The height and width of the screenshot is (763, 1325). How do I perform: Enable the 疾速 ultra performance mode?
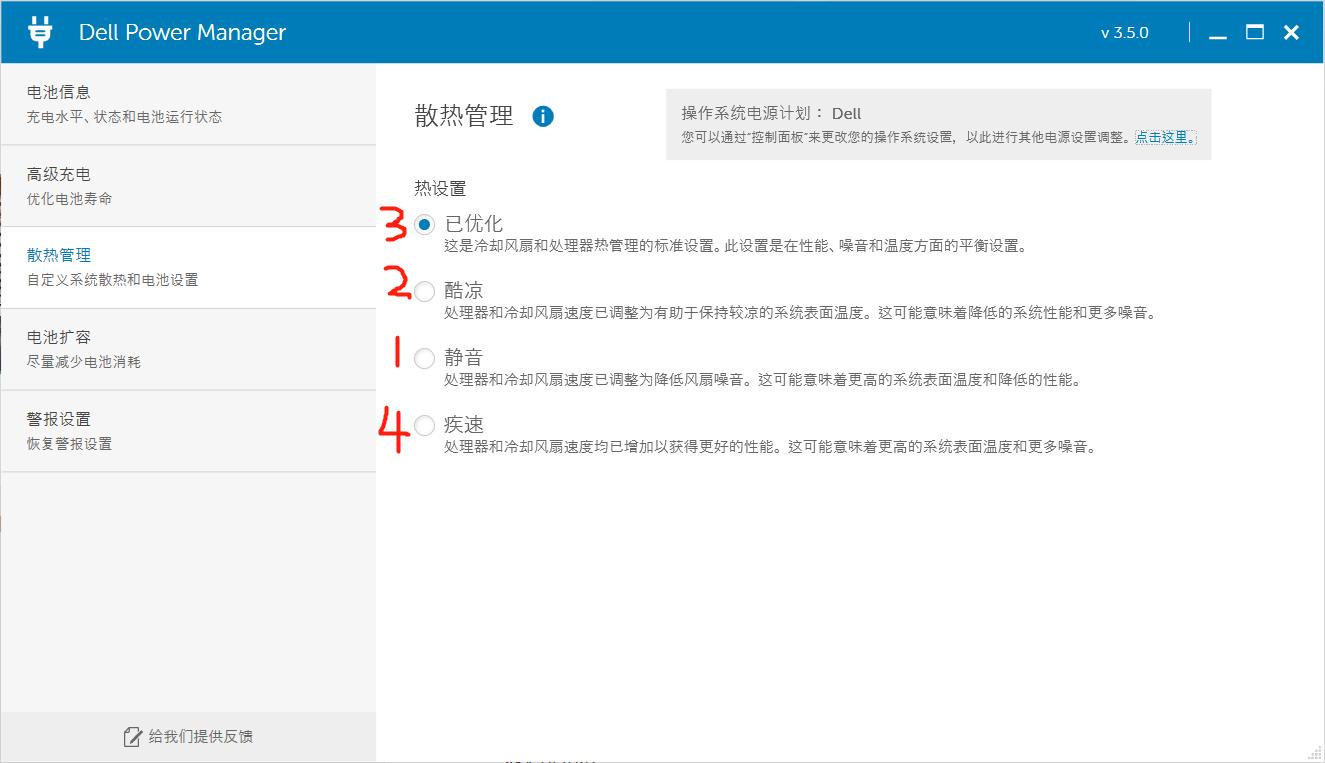(x=424, y=424)
